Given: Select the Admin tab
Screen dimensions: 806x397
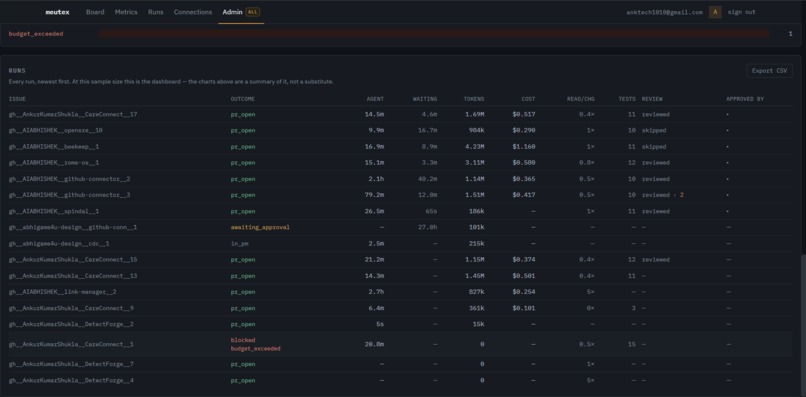Looking at the screenshot, I should click(232, 12).
